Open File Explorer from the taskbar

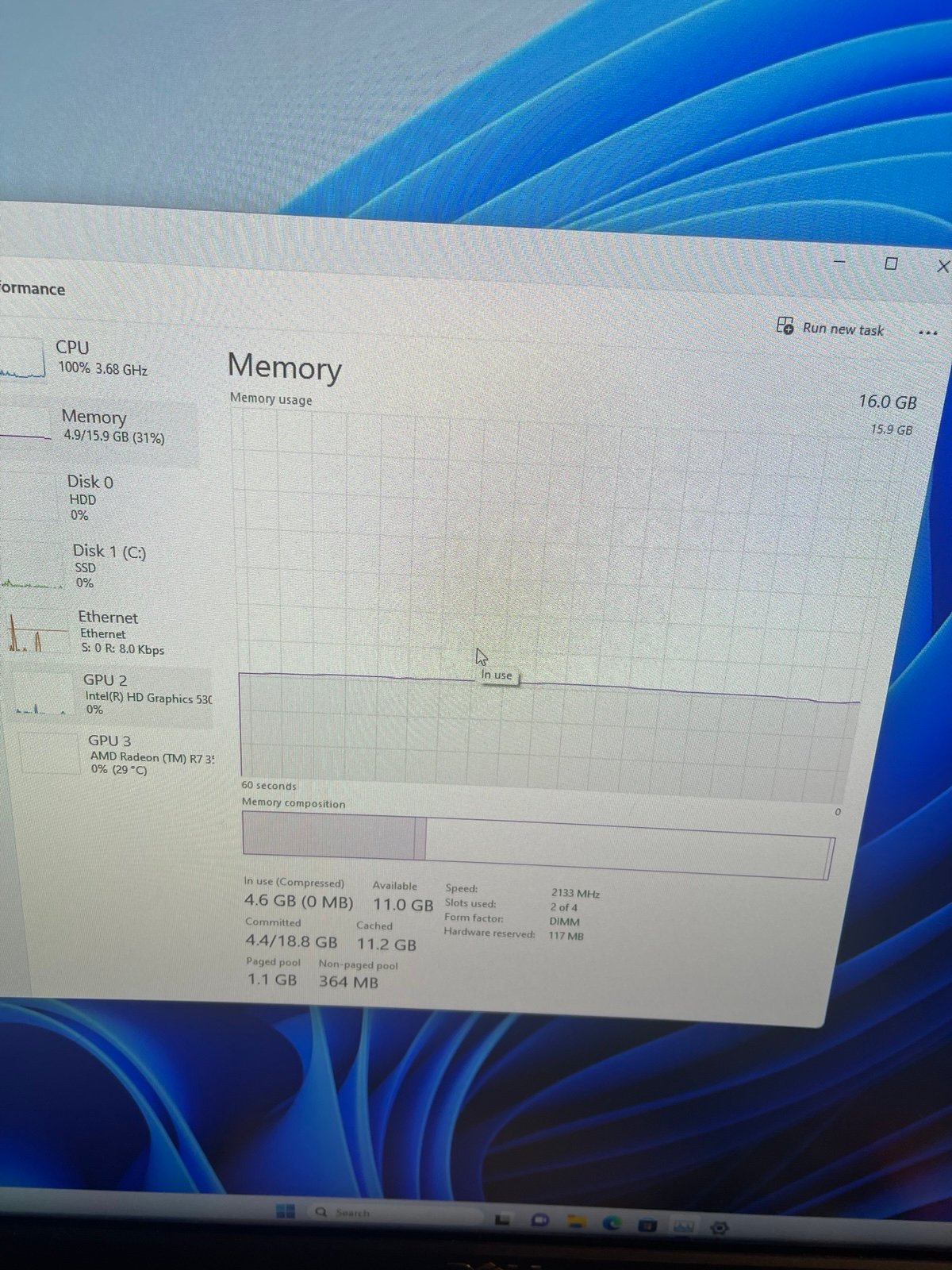(576, 1222)
